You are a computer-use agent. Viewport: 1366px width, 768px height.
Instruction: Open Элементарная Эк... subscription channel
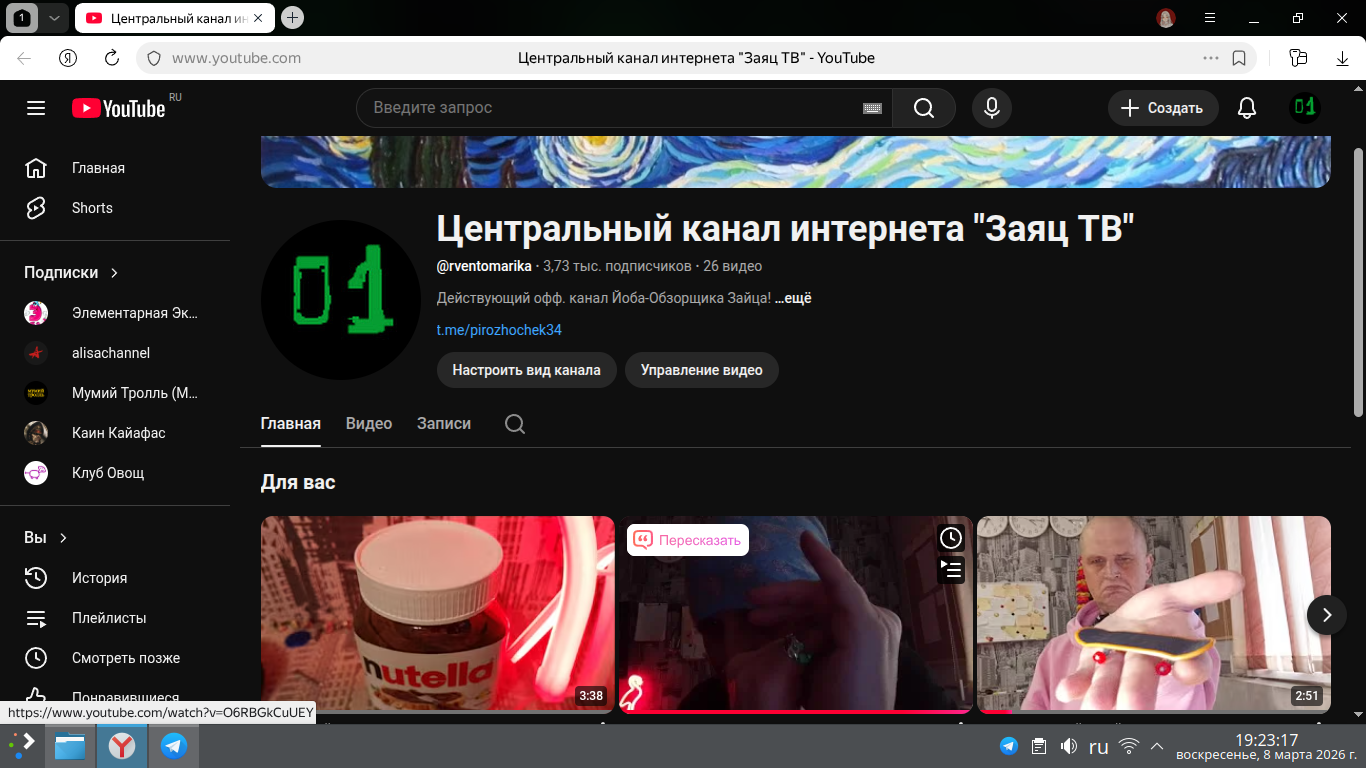115,313
